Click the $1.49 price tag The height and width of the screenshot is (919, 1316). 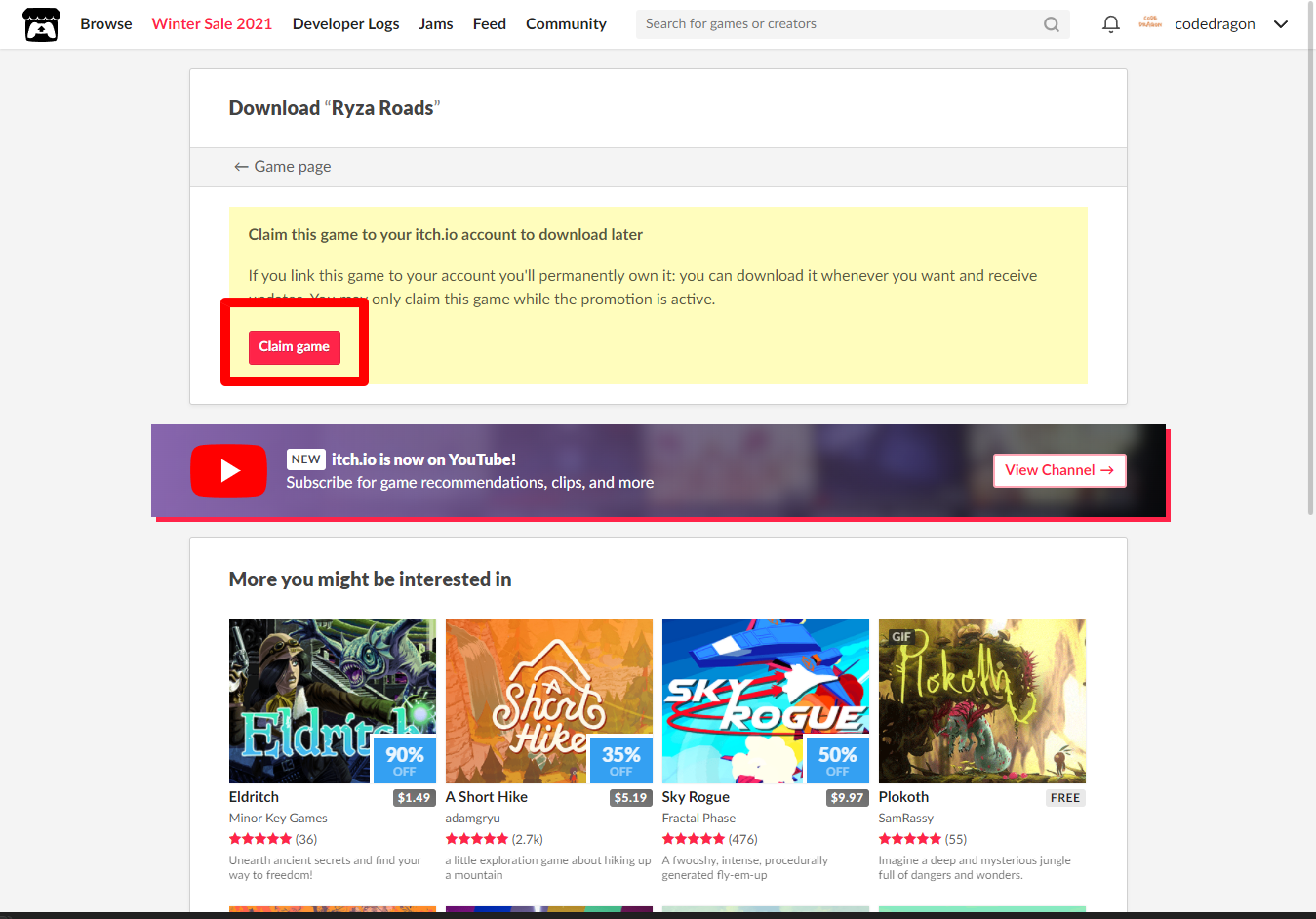point(414,798)
